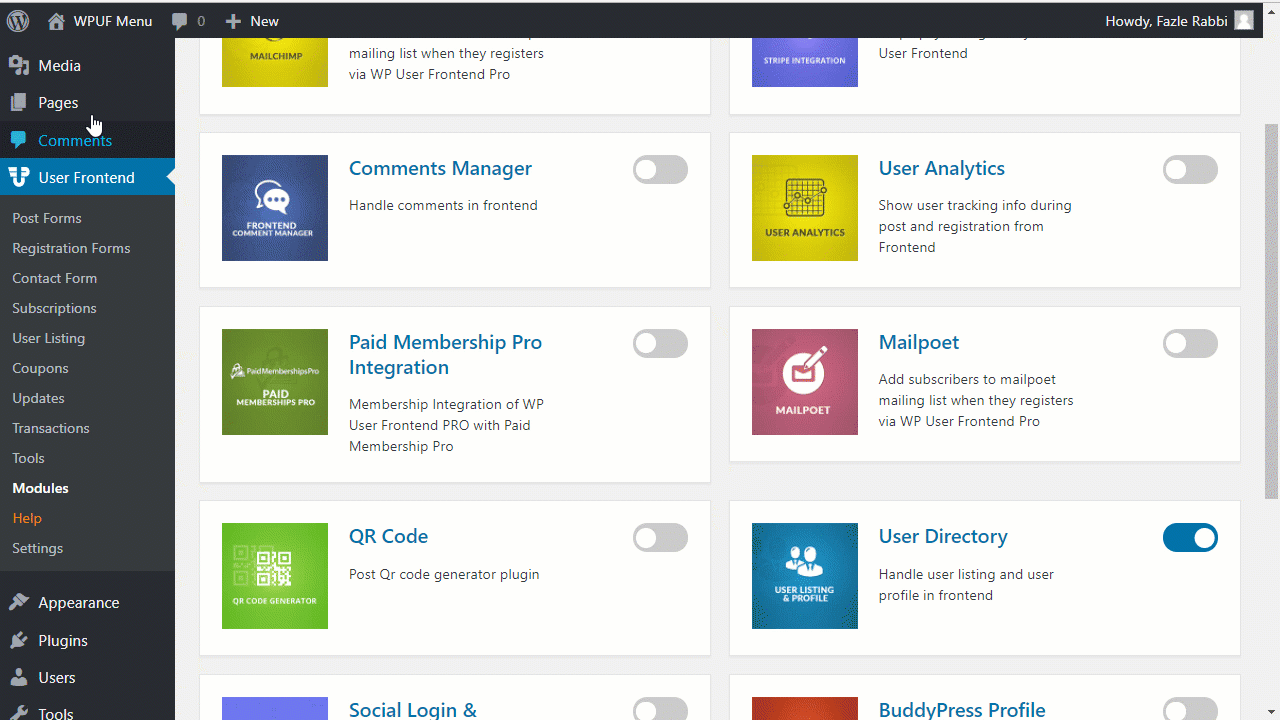The image size is (1280, 720).
Task: Turn on Paid Membership Pro Integration toggle
Action: click(660, 344)
